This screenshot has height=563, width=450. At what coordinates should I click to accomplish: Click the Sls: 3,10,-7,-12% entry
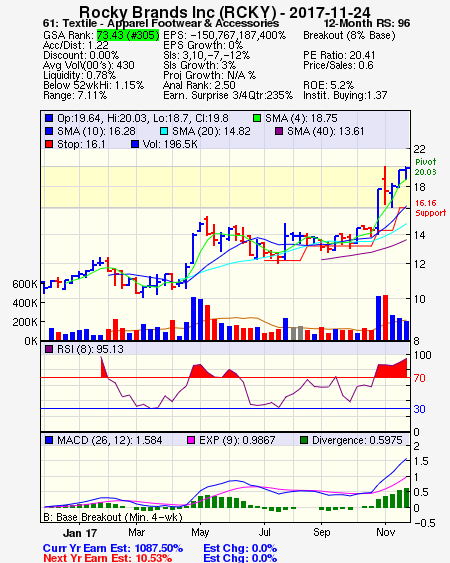(x=207, y=55)
